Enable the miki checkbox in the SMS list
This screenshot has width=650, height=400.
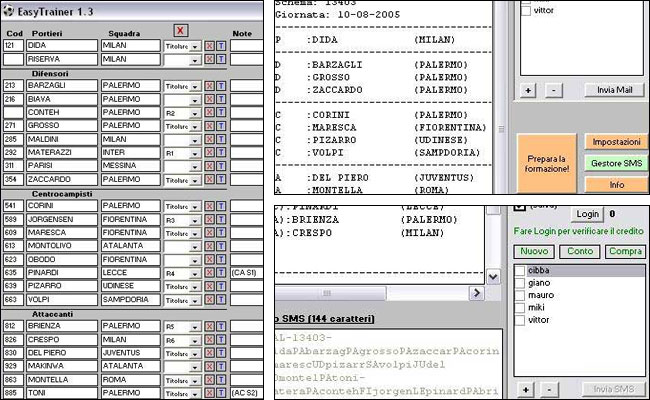[519, 309]
